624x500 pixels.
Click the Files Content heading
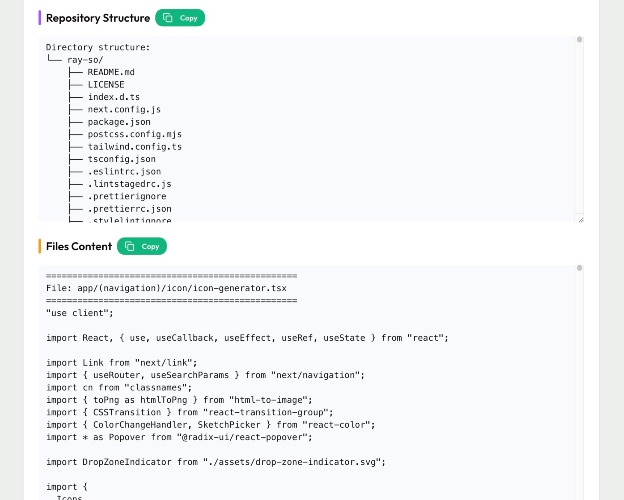click(x=79, y=246)
